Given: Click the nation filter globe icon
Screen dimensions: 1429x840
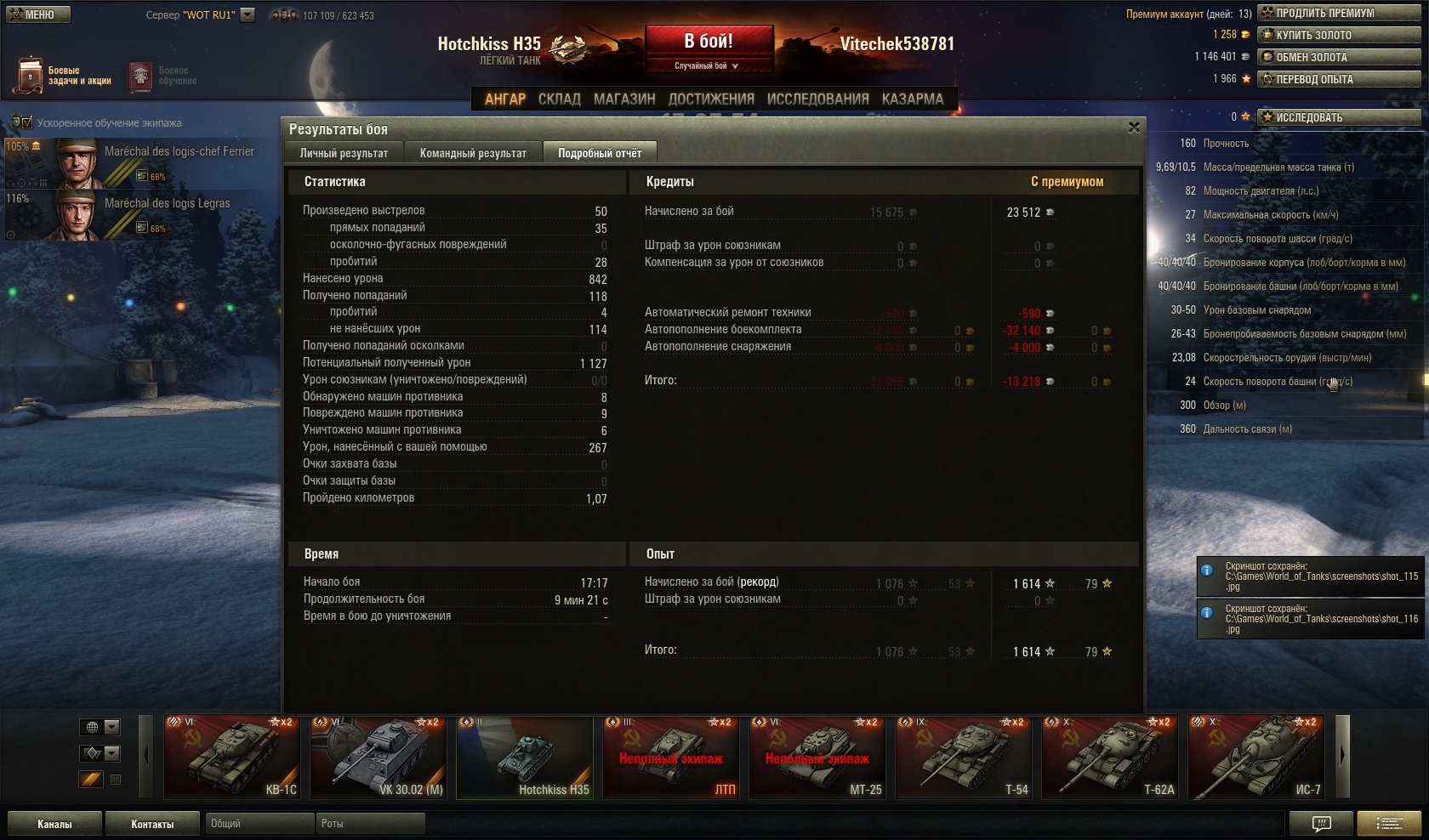Looking at the screenshot, I should [x=92, y=727].
